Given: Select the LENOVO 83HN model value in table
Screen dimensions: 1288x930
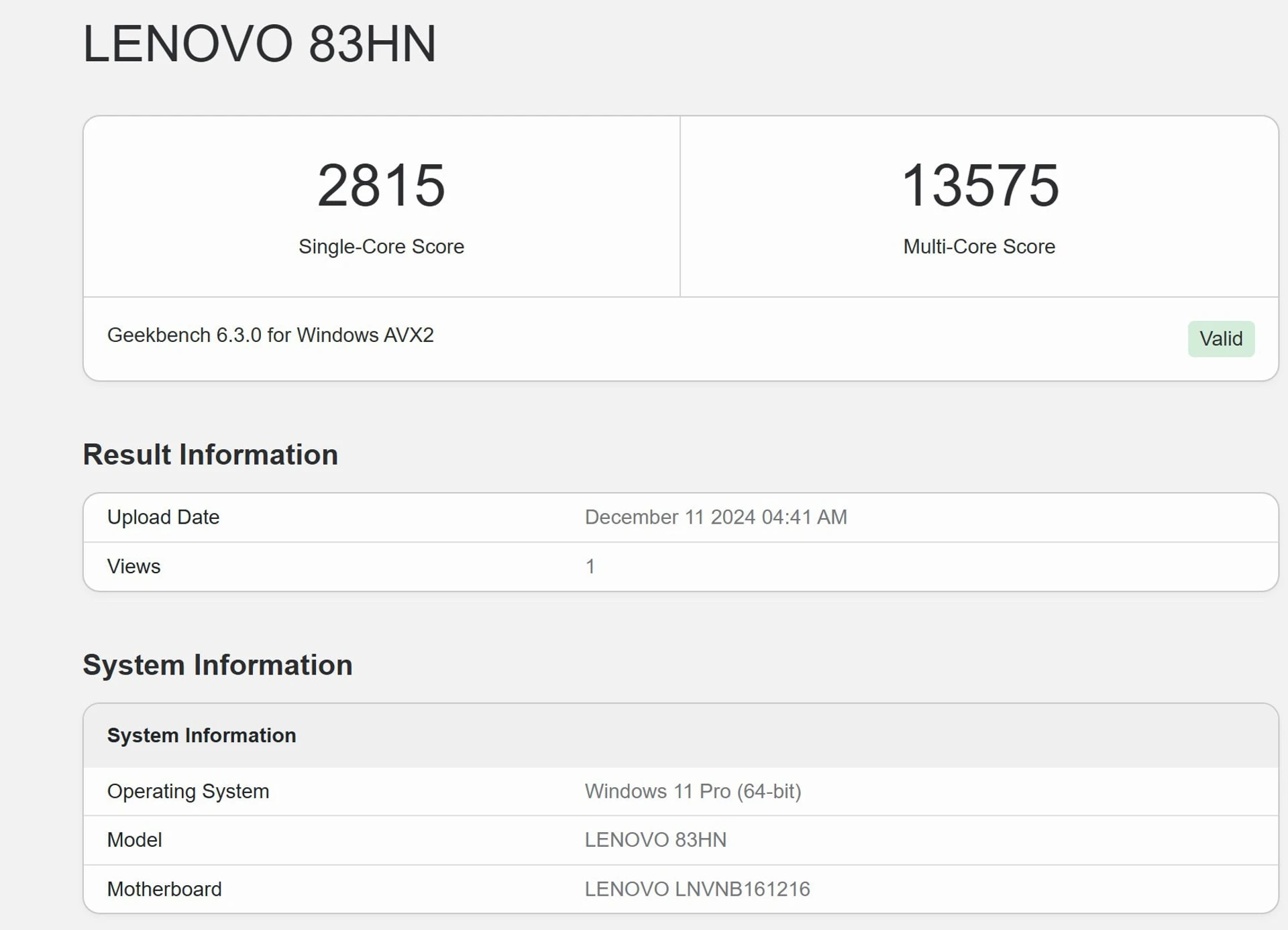Looking at the screenshot, I should 655,840.
